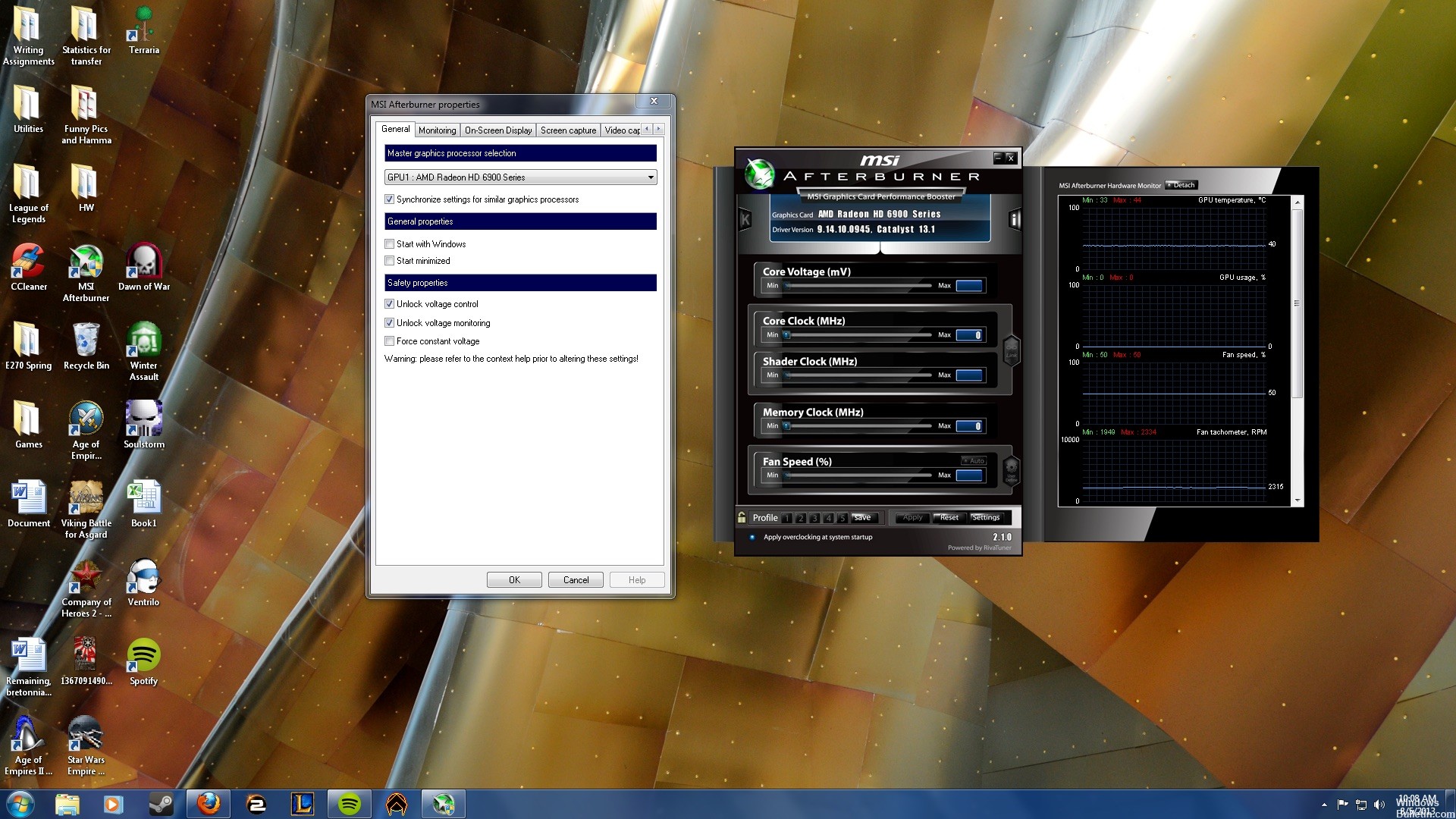This screenshot has width=1456, height=819.
Task: Select the Book1 Excel file icon
Action: (x=144, y=504)
